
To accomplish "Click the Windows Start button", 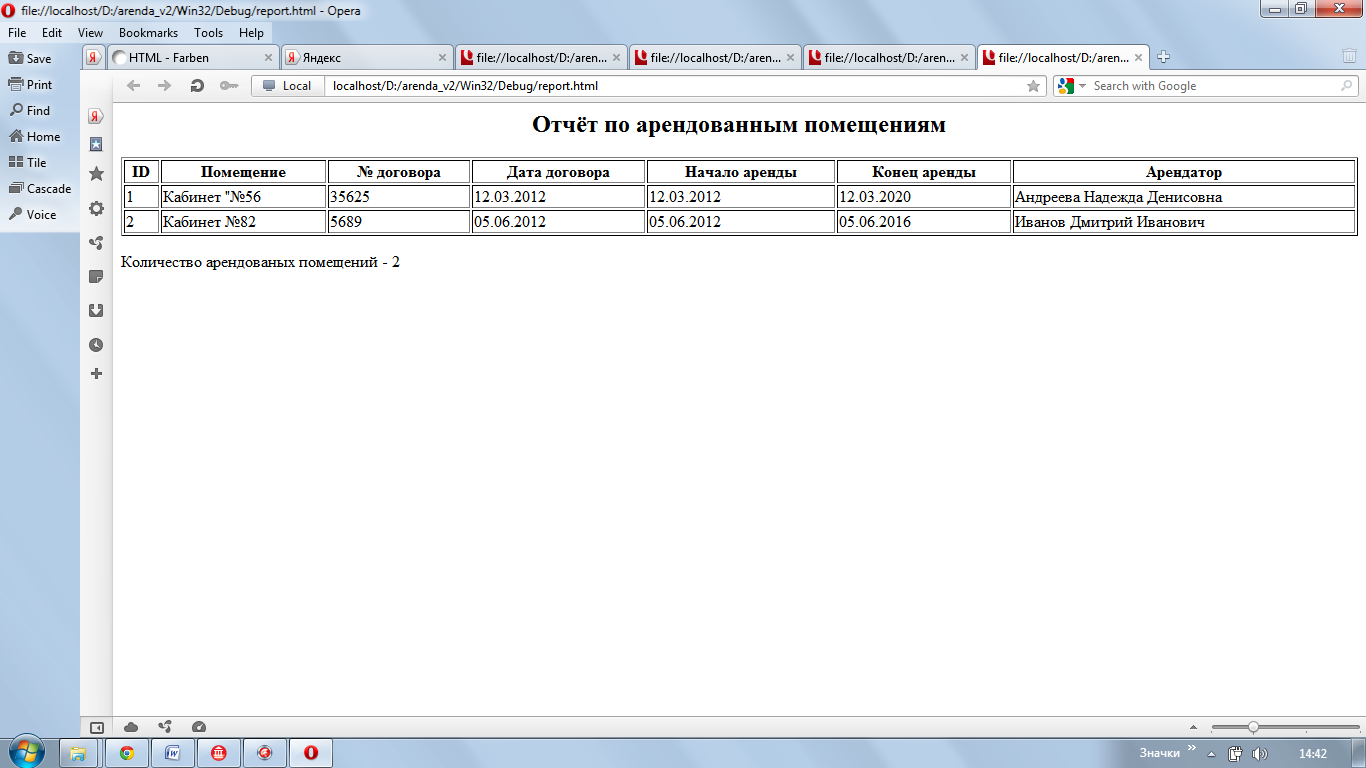I will (x=27, y=751).
